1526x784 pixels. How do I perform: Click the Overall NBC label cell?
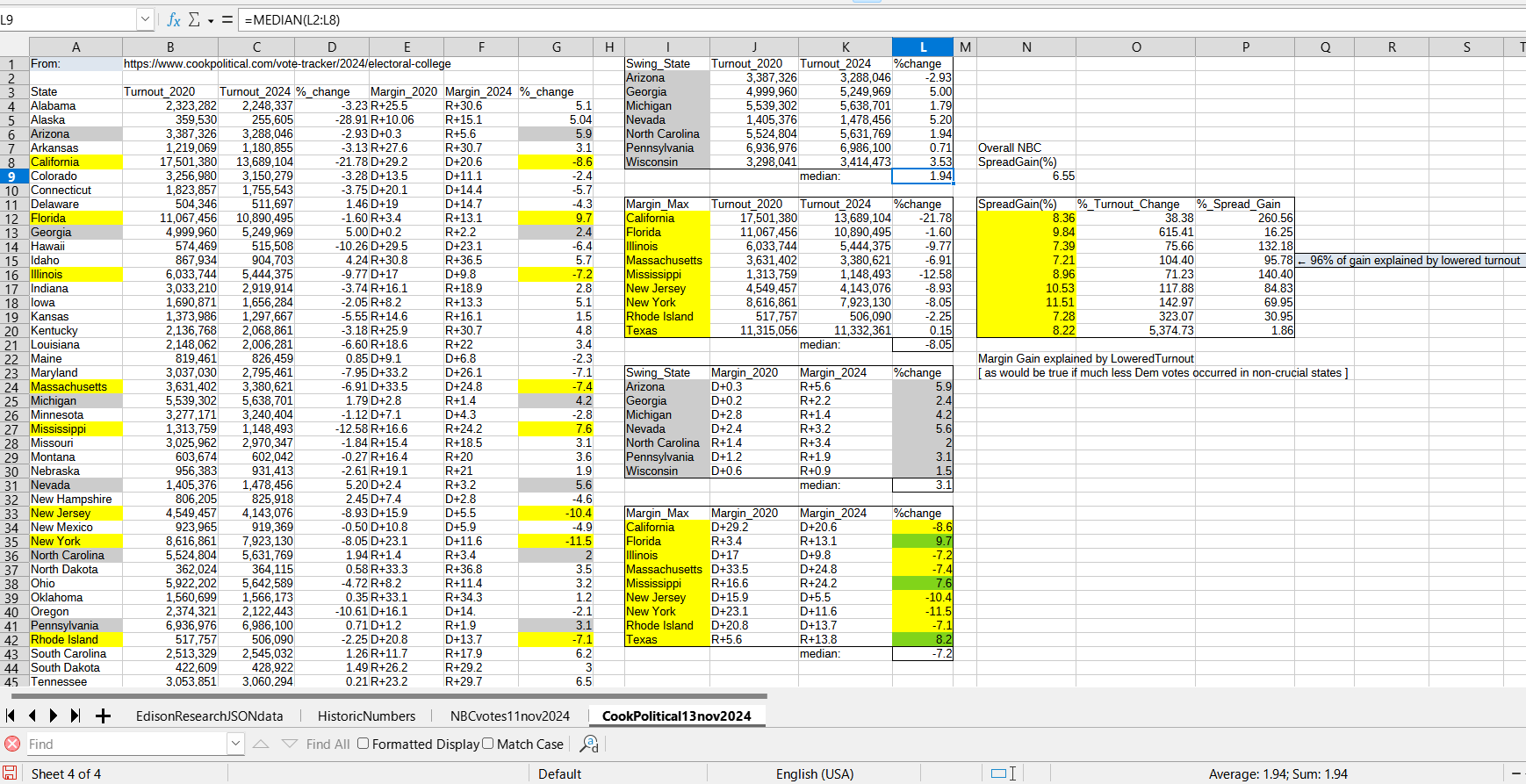(1026, 147)
